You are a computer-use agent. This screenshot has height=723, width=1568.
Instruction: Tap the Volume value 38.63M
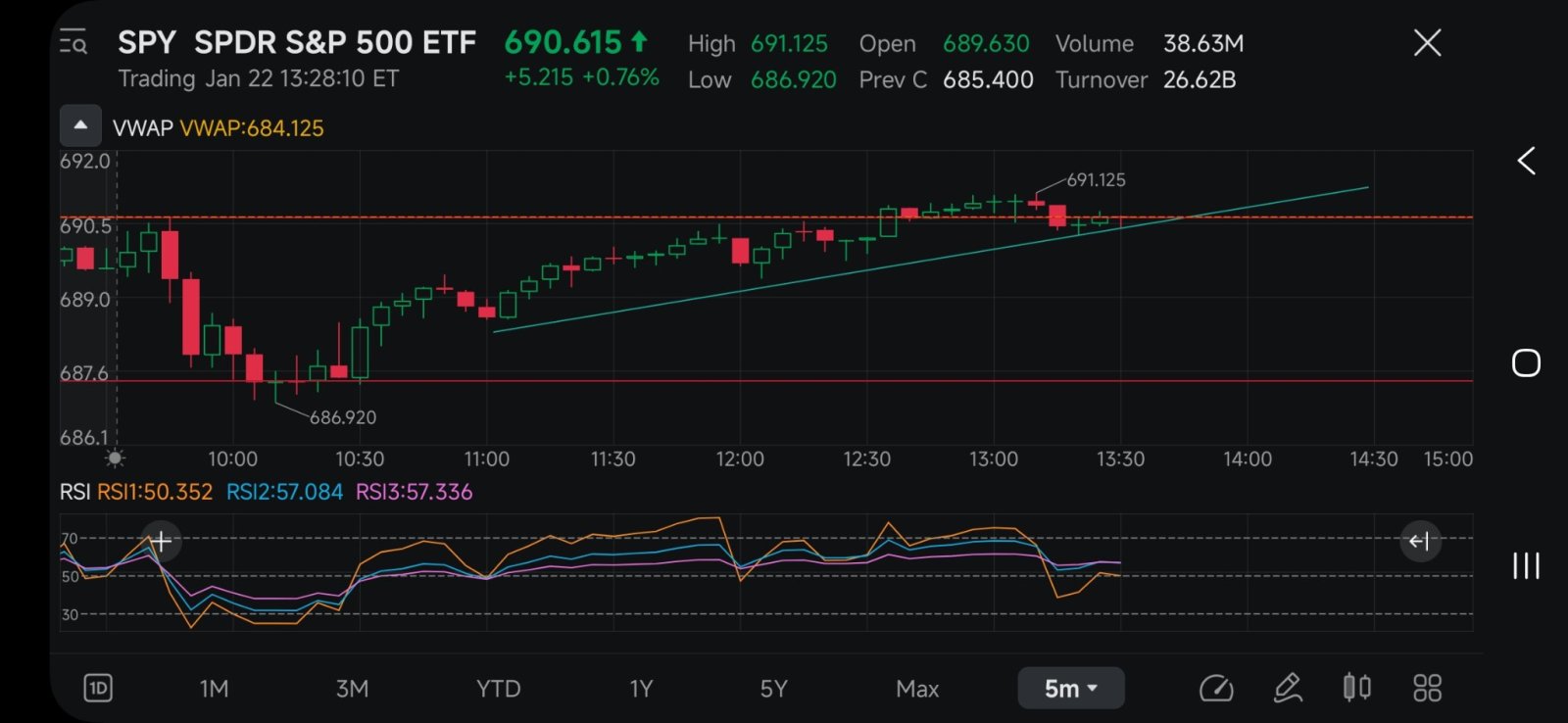1203,44
